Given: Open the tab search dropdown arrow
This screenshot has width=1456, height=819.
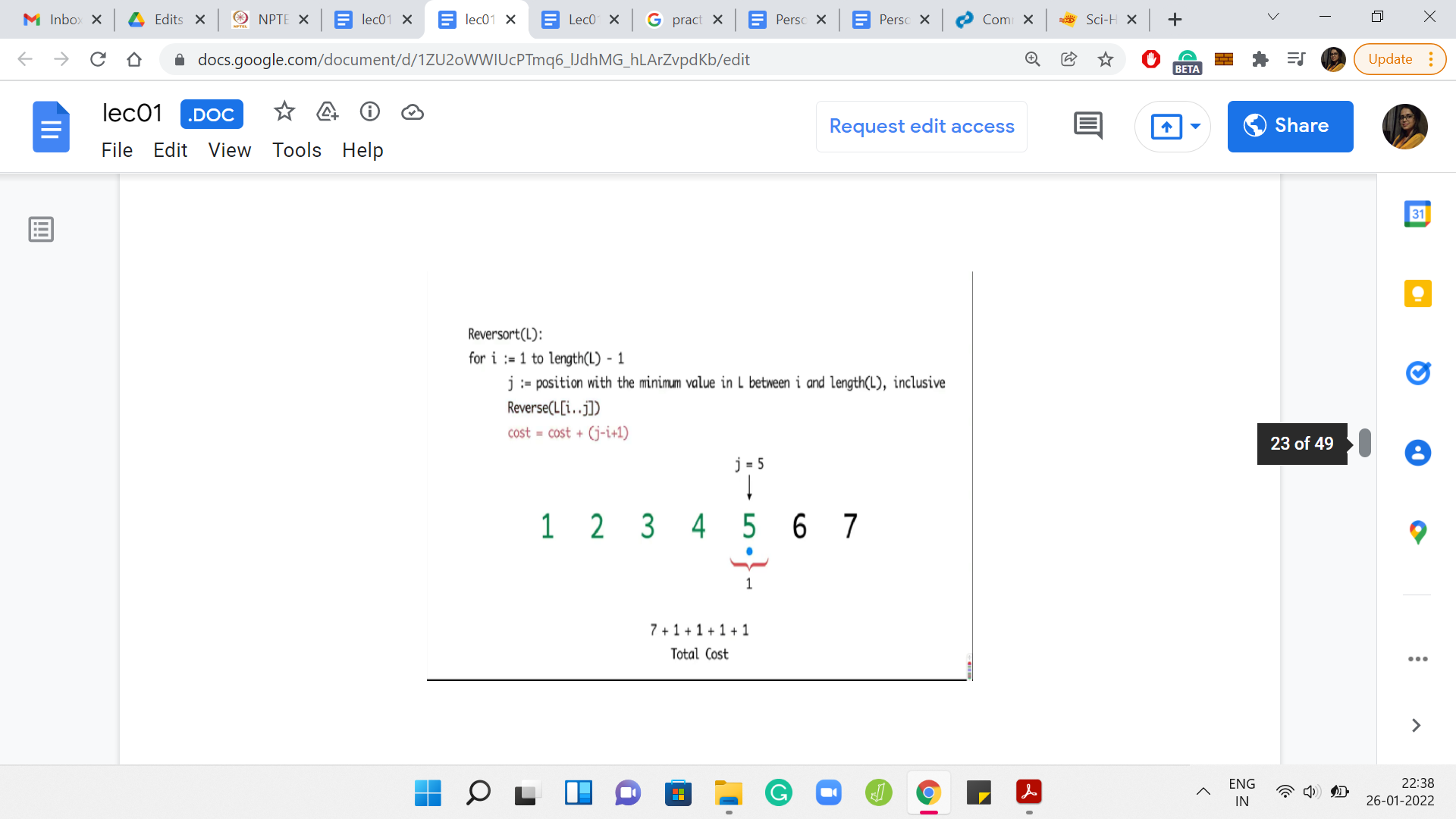Looking at the screenshot, I should click(1273, 17).
